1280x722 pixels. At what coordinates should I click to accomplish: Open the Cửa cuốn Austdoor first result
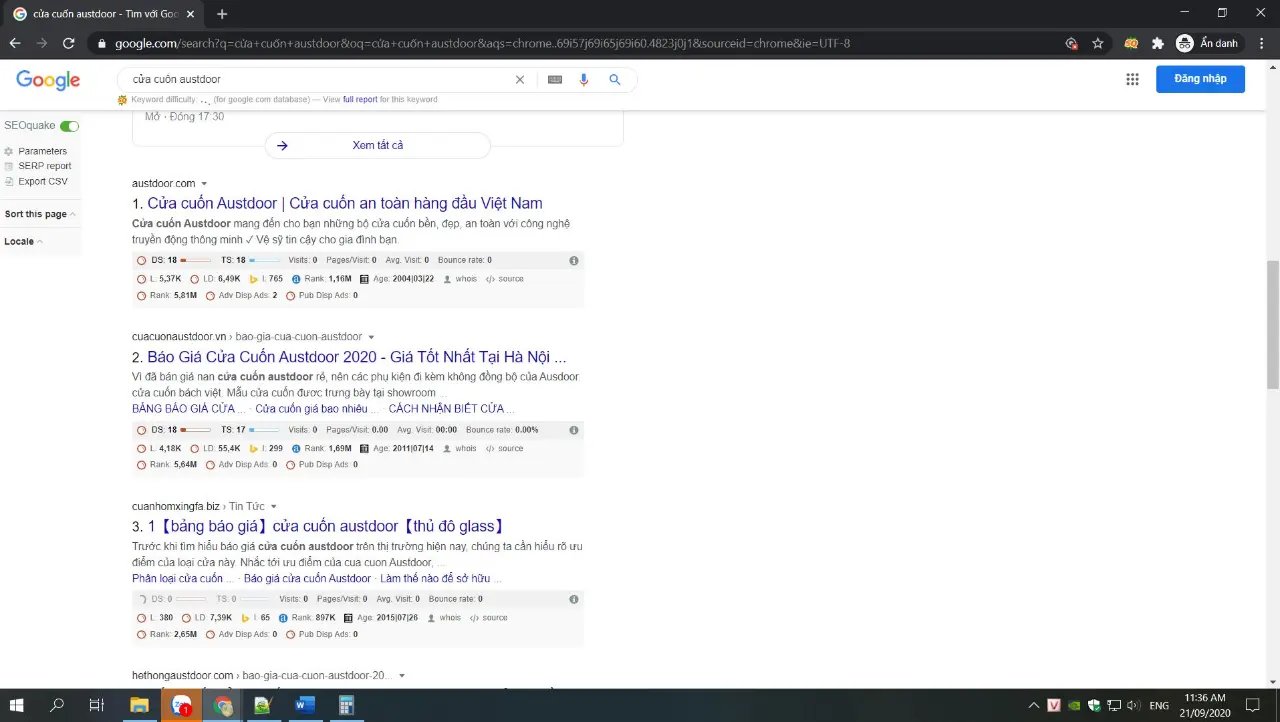click(345, 204)
